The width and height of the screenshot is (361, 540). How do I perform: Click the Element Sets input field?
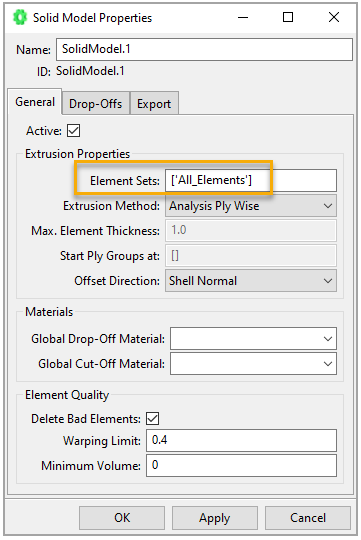(251, 180)
